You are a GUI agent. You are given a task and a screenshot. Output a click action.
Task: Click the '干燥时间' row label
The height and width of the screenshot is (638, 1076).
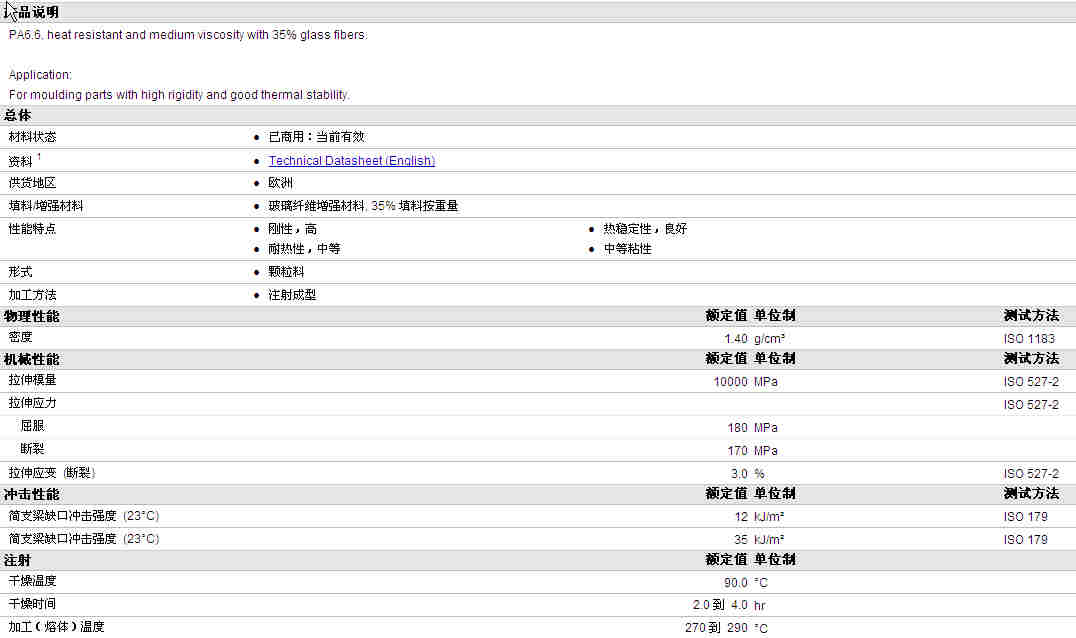pyautogui.click(x=32, y=604)
